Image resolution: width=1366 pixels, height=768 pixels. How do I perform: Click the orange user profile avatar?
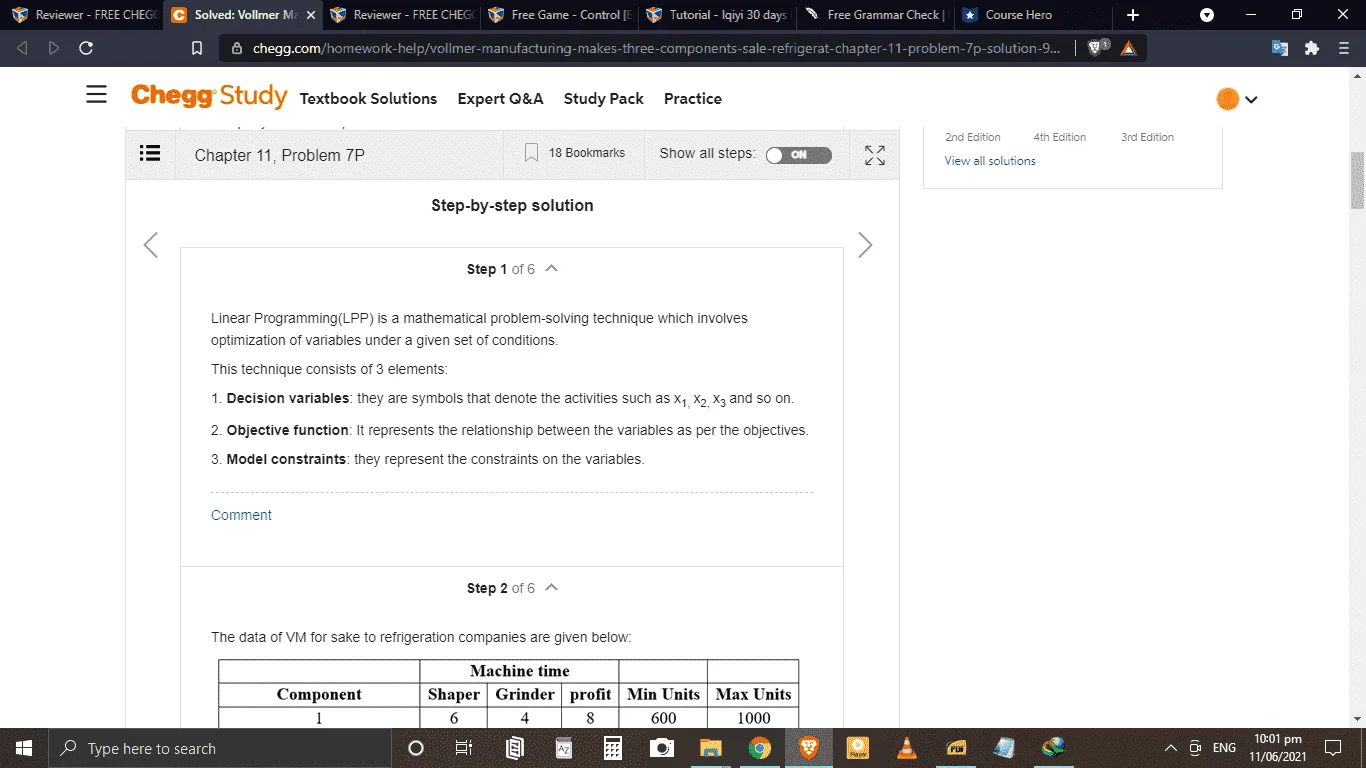pos(1227,99)
